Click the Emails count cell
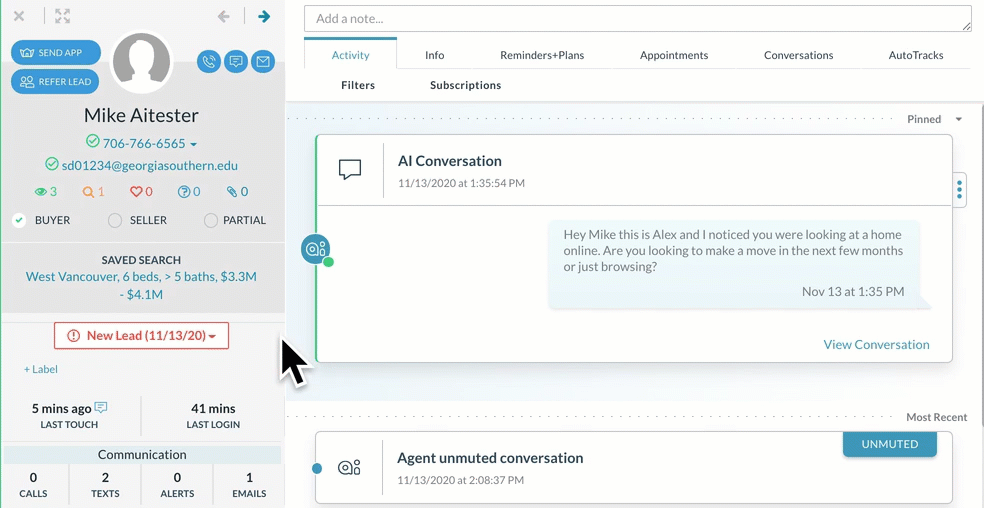The height and width of the screenshot is (508, 984). [250, 485]
